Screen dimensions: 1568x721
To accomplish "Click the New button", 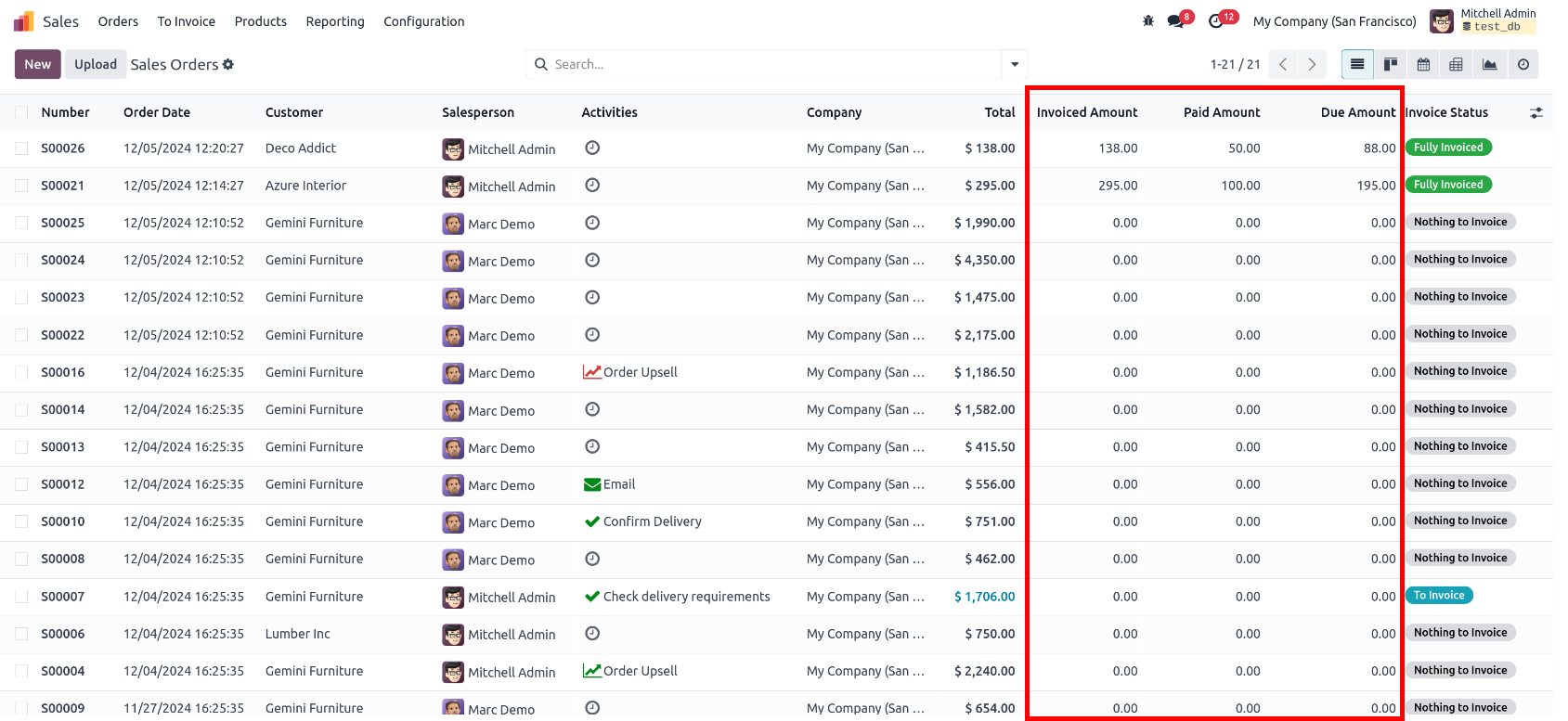I will pos(38,64).
